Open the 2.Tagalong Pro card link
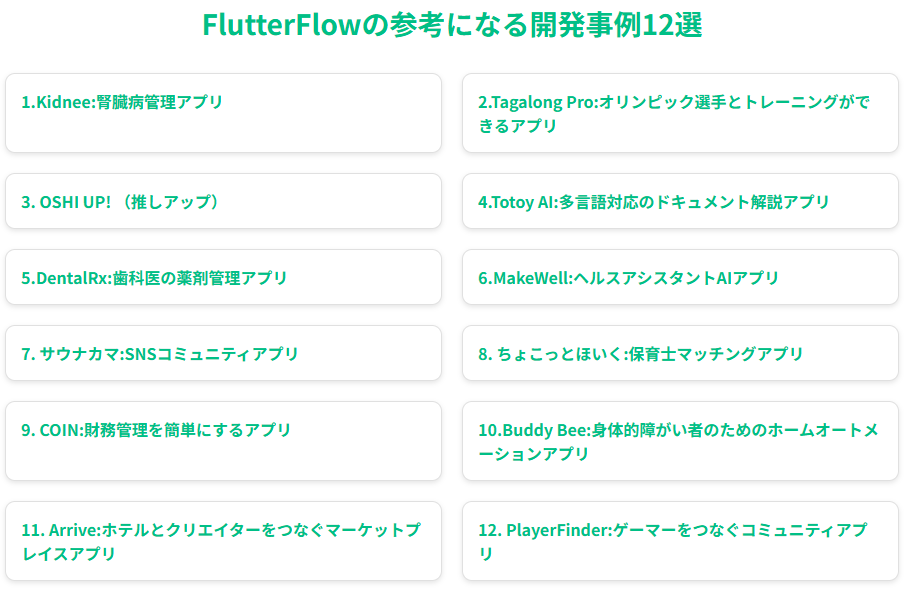Image resolution: width=905 pixels, height=601 pixels. click(x=680, y=113)
